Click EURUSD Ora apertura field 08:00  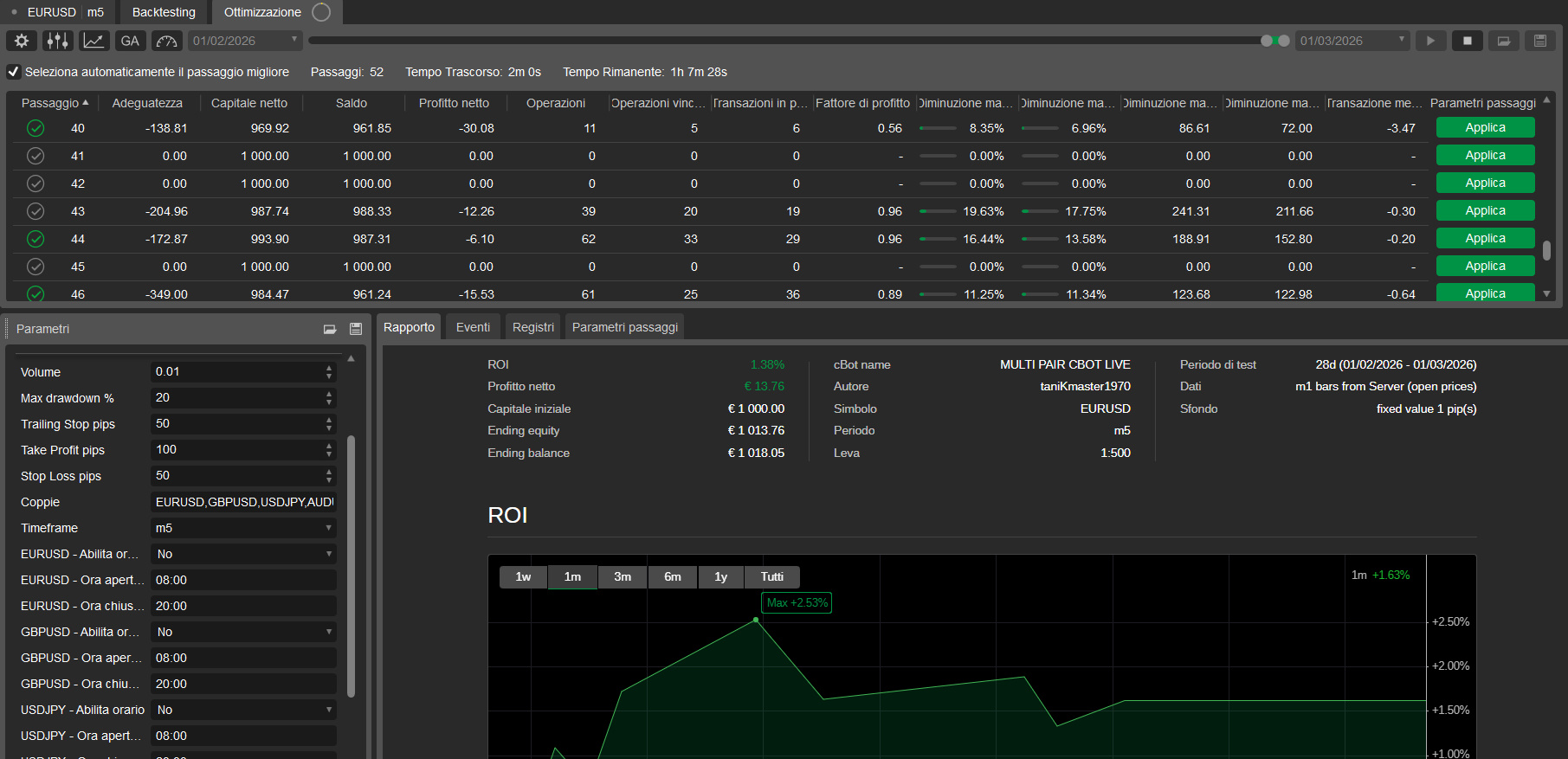pos(243,580)
